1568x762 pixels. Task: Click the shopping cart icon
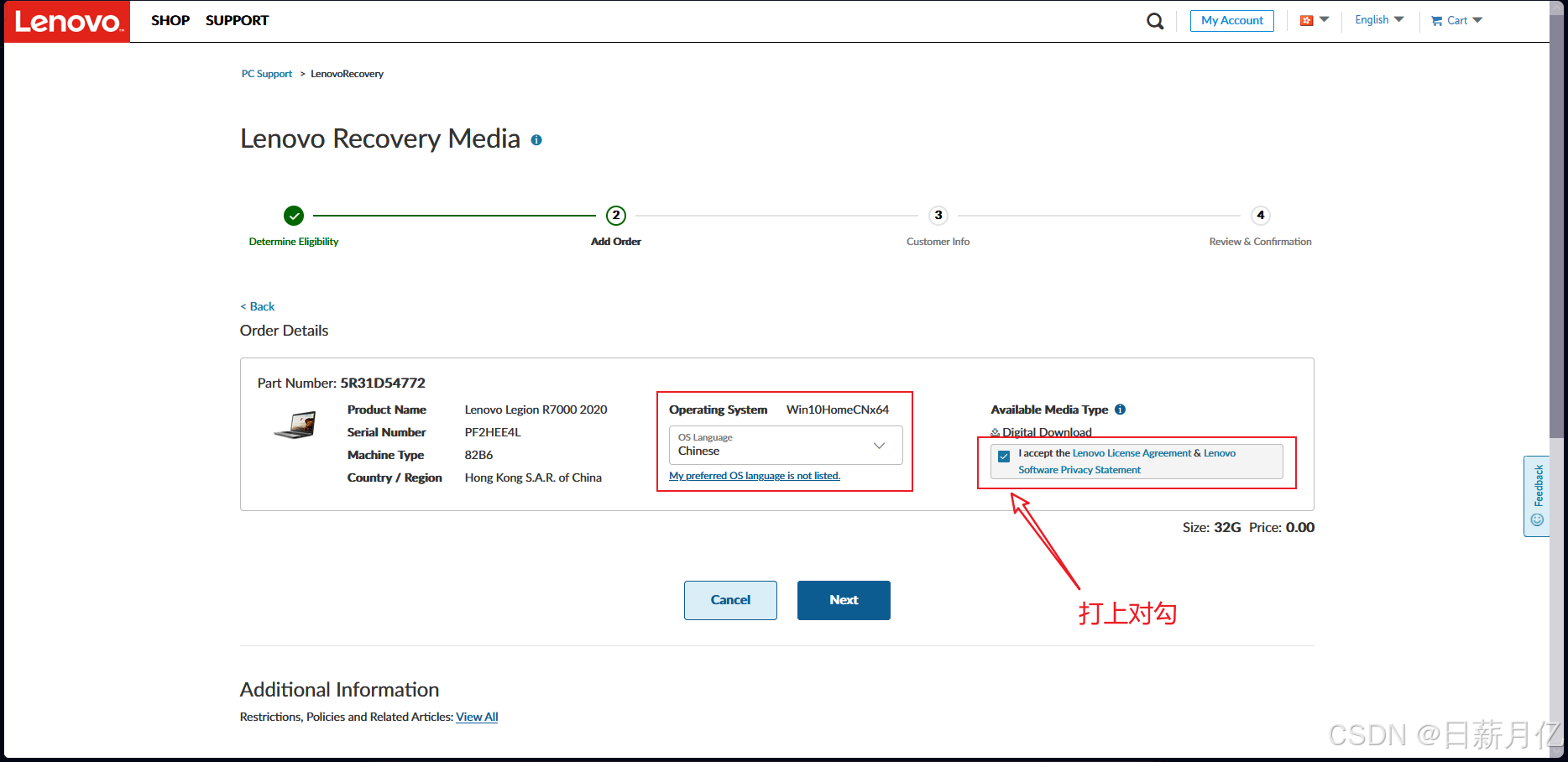tap(1436, 21)
